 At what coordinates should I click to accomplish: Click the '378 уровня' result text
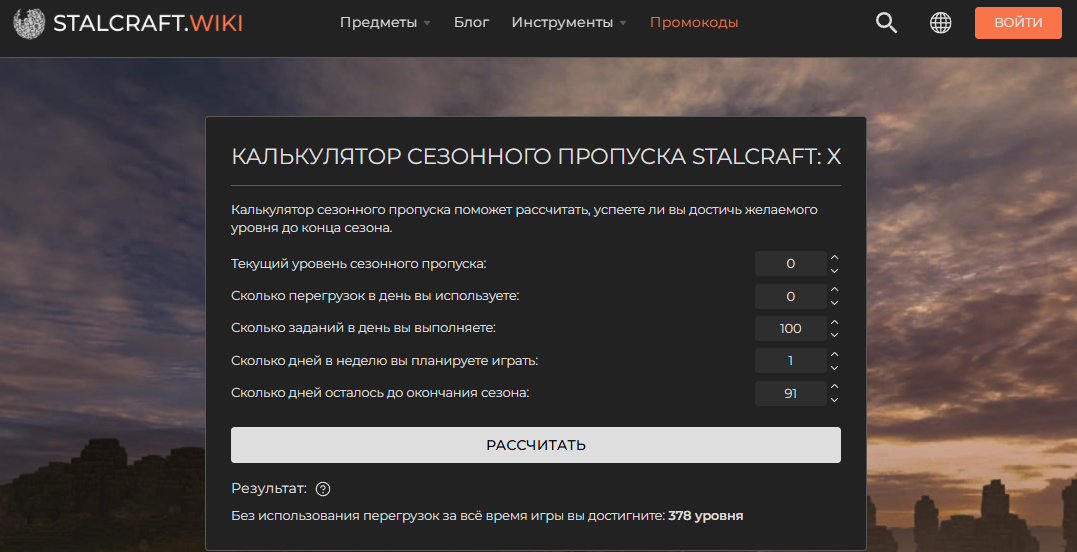click(x=705, y=516)
